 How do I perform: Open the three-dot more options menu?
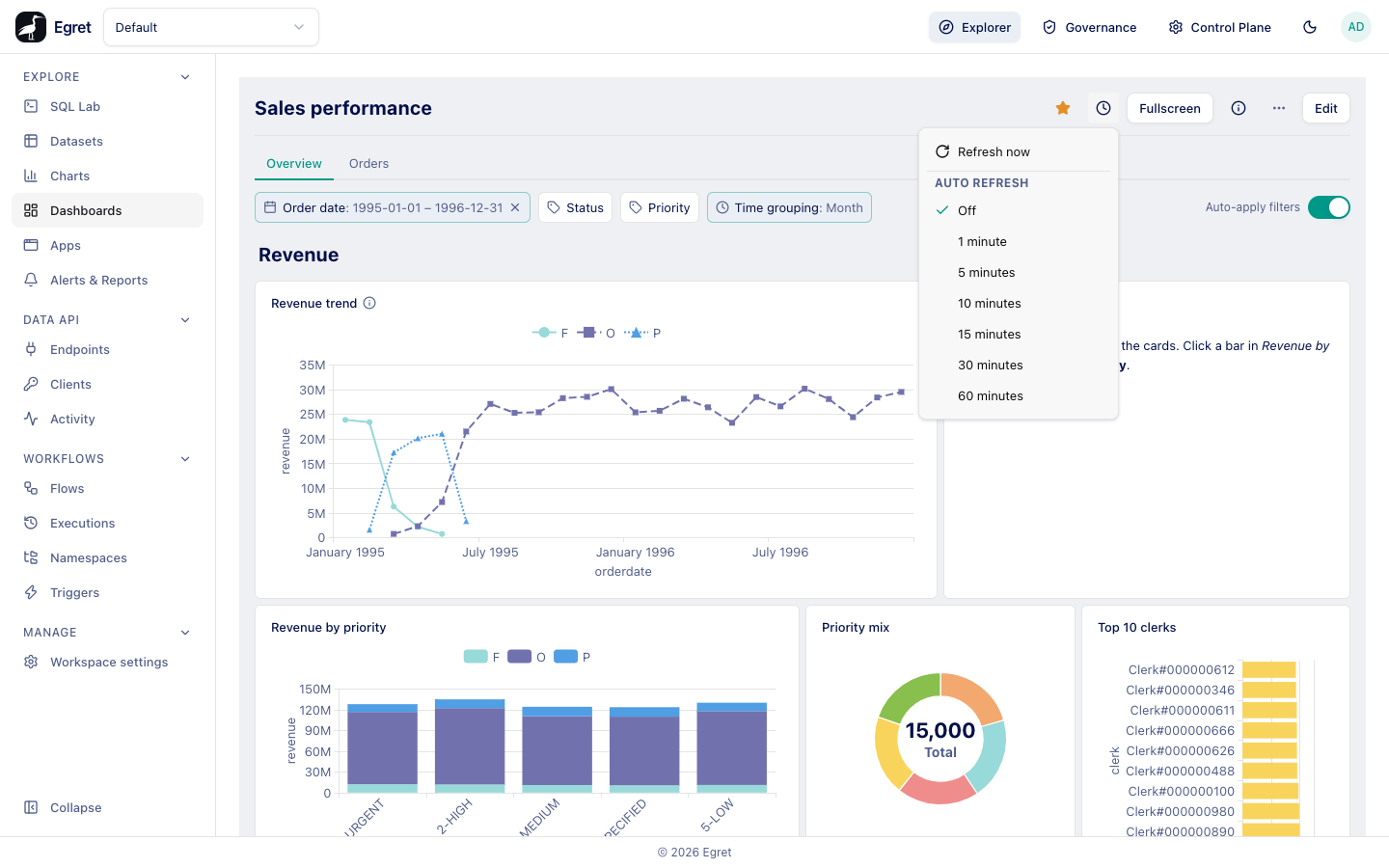click(1279, 108)
